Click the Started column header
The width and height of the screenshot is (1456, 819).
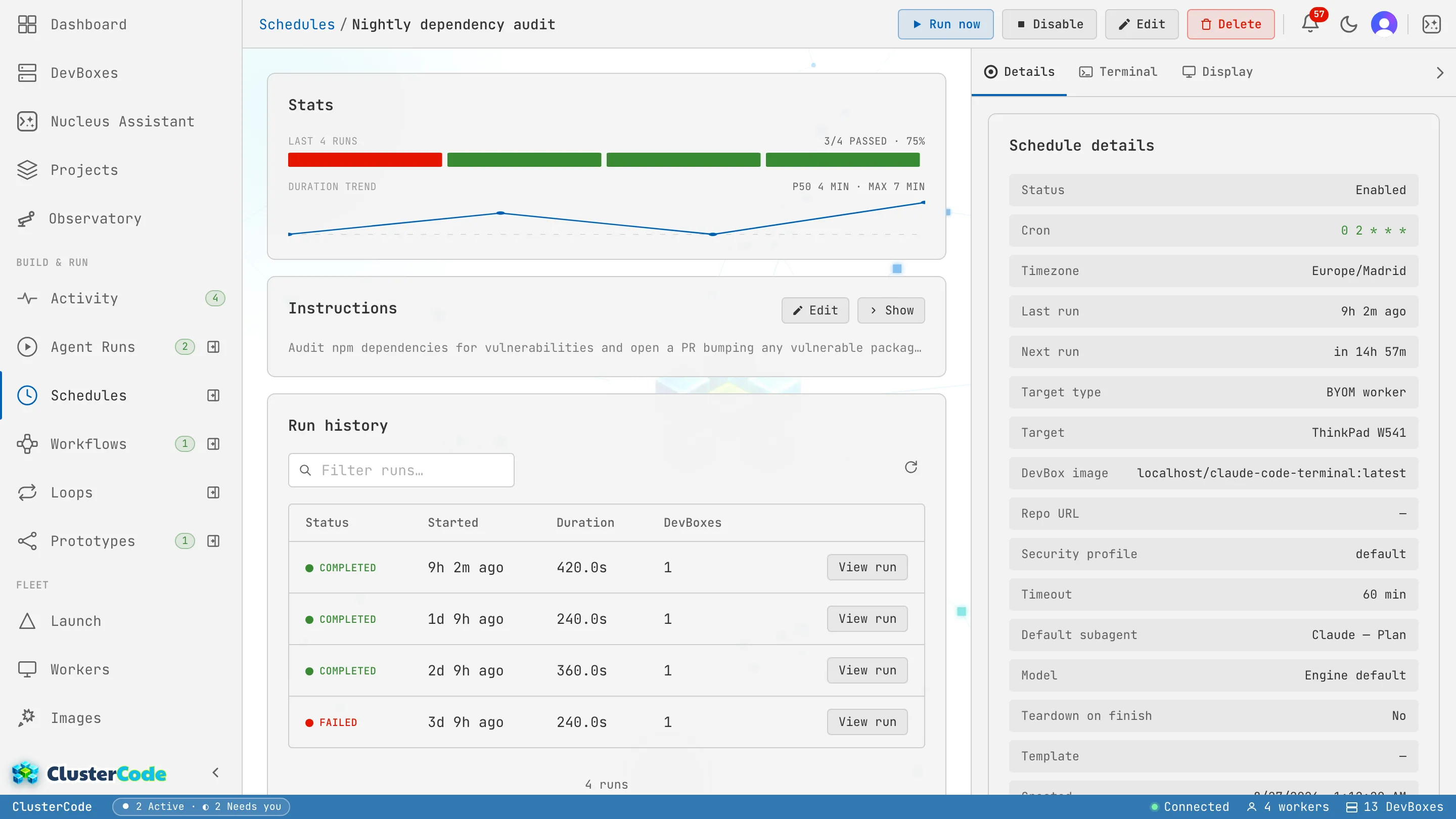[453, 523]
